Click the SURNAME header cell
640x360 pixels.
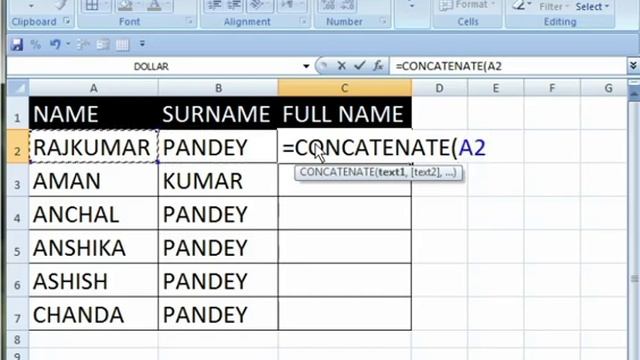(218, 113)
